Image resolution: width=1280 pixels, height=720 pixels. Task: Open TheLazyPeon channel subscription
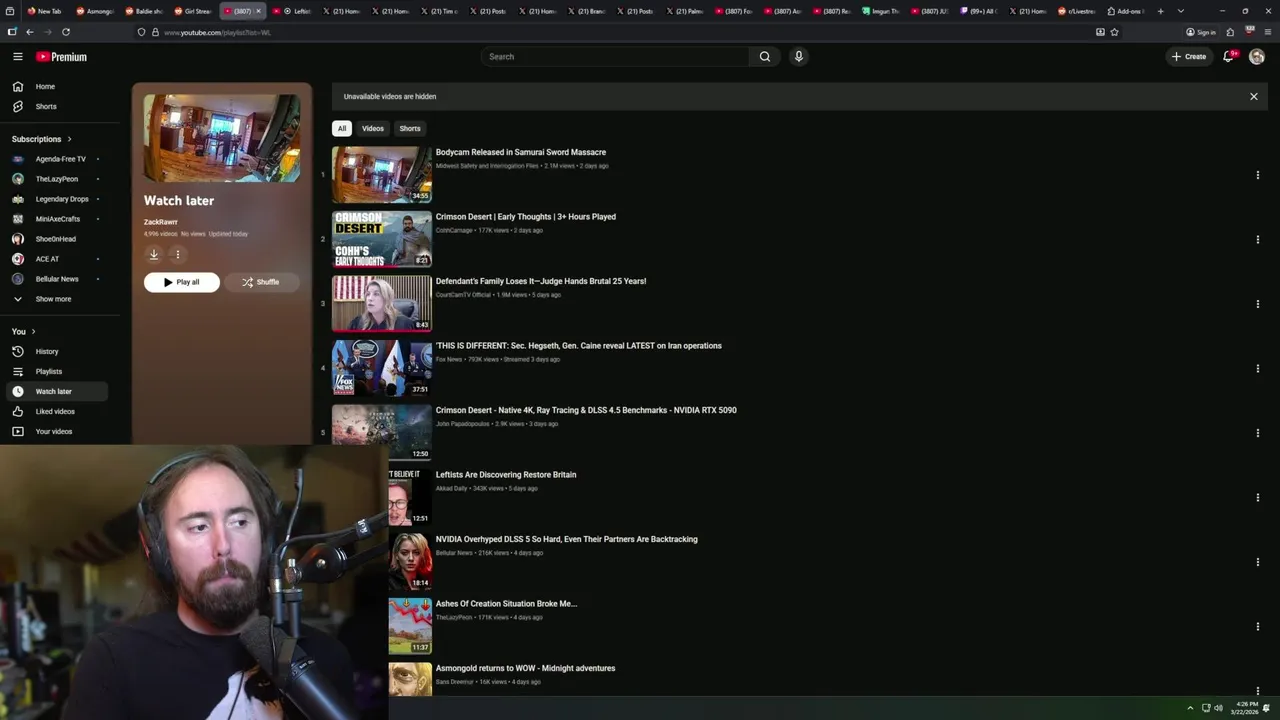[56, 179]
